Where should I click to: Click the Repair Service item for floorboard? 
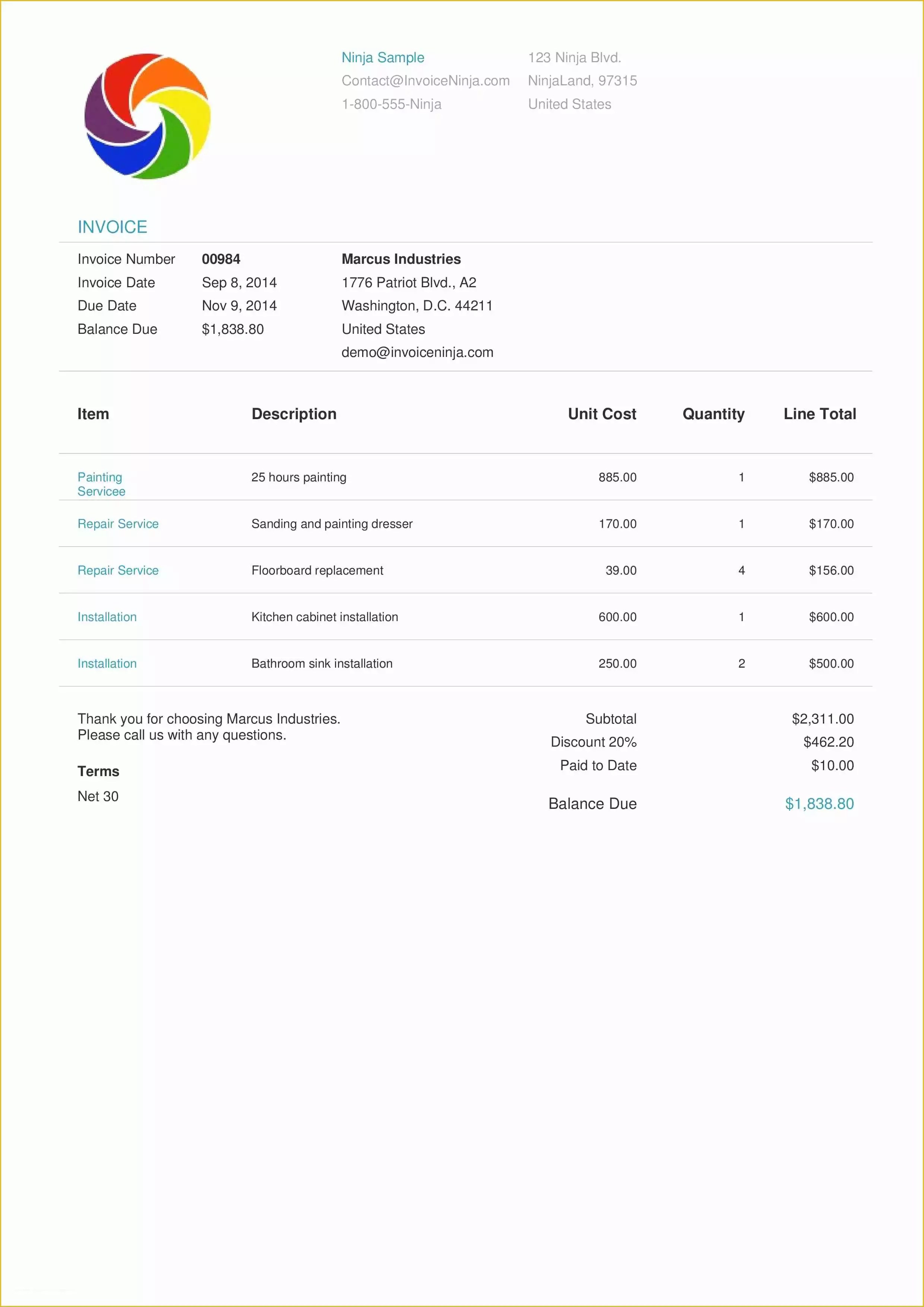tap(118, 570)
